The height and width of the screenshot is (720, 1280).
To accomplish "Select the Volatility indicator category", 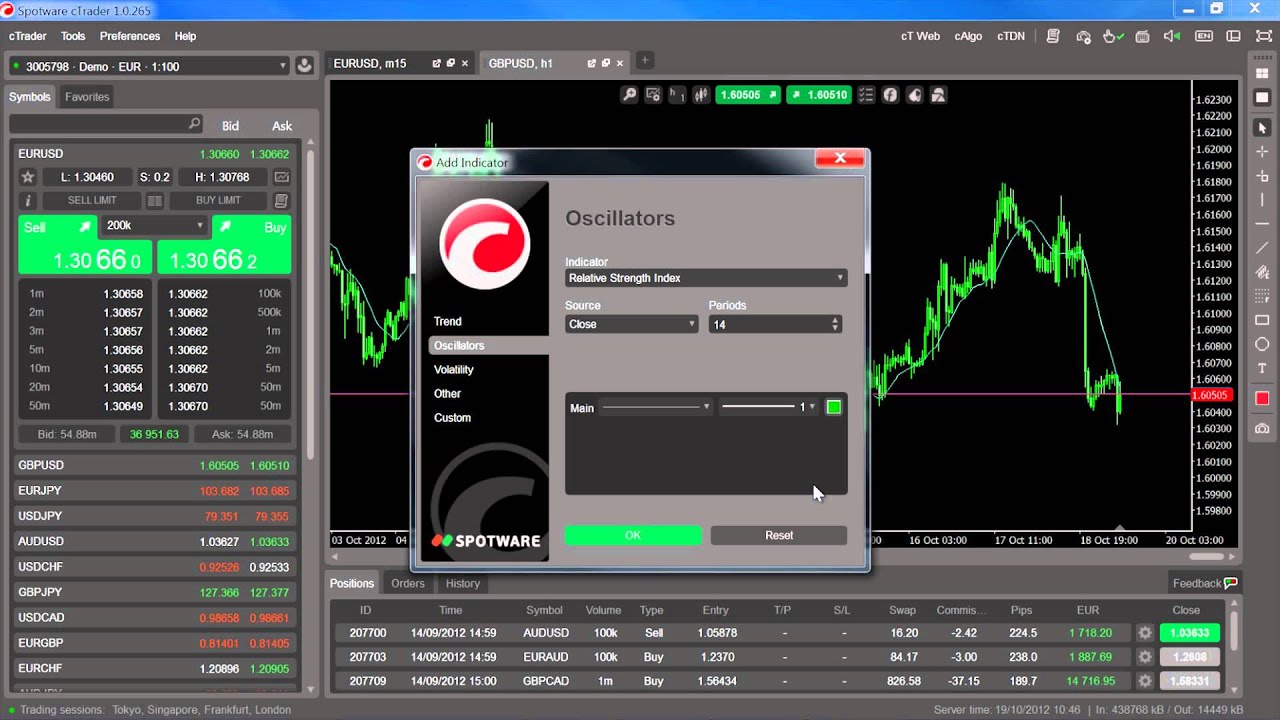I will [x=454, y=369].
